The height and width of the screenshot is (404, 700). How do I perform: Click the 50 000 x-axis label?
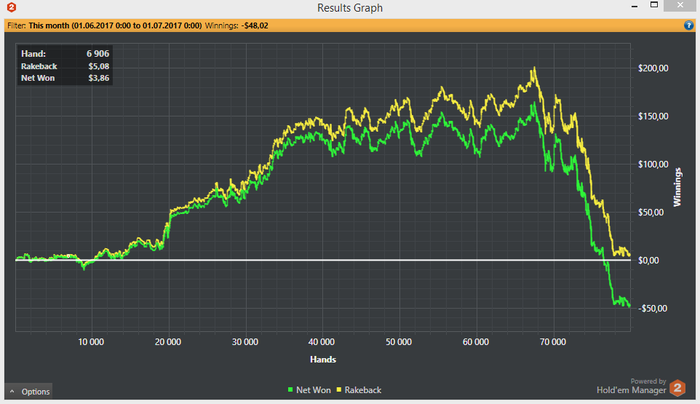pyautogui.click(x=399, y=342)
